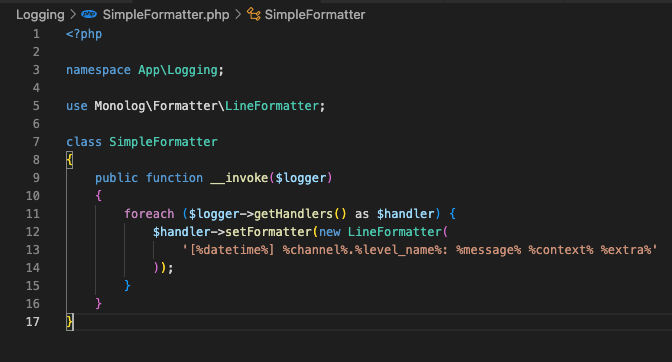Click the __invoke method name
Viewport: 672px width, 362px height.
click(239, 178)
